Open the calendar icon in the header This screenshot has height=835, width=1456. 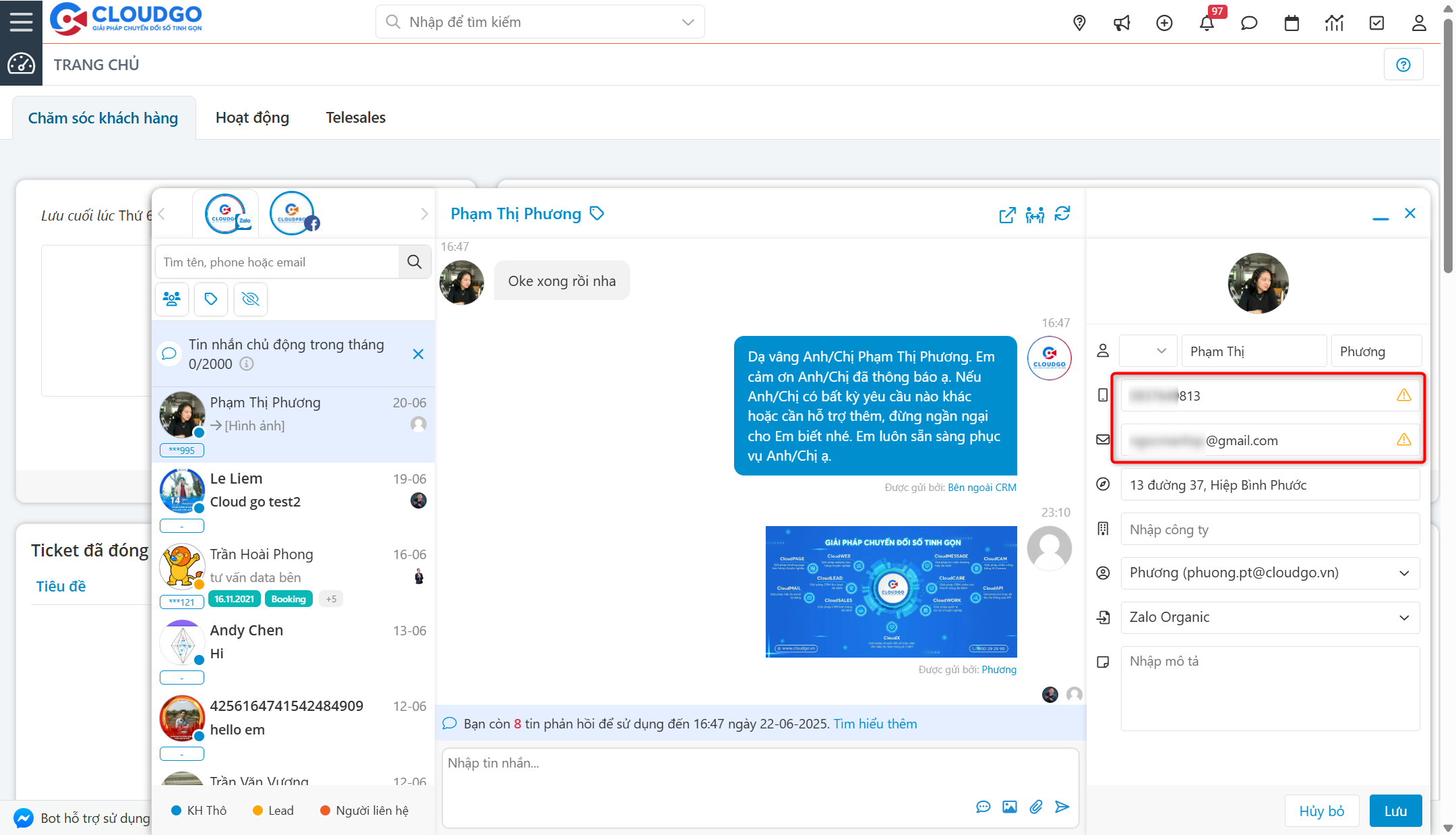coord(1292,22)
